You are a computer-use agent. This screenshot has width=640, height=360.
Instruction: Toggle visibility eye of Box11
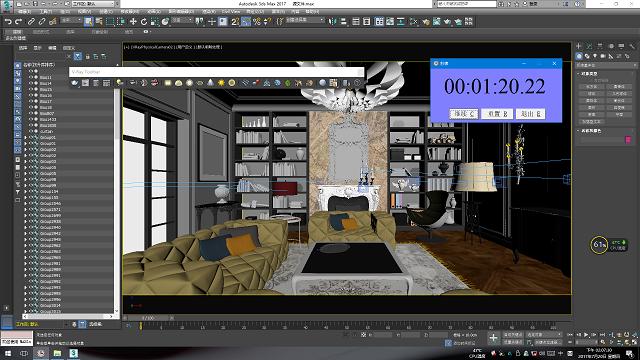(31, 77)
